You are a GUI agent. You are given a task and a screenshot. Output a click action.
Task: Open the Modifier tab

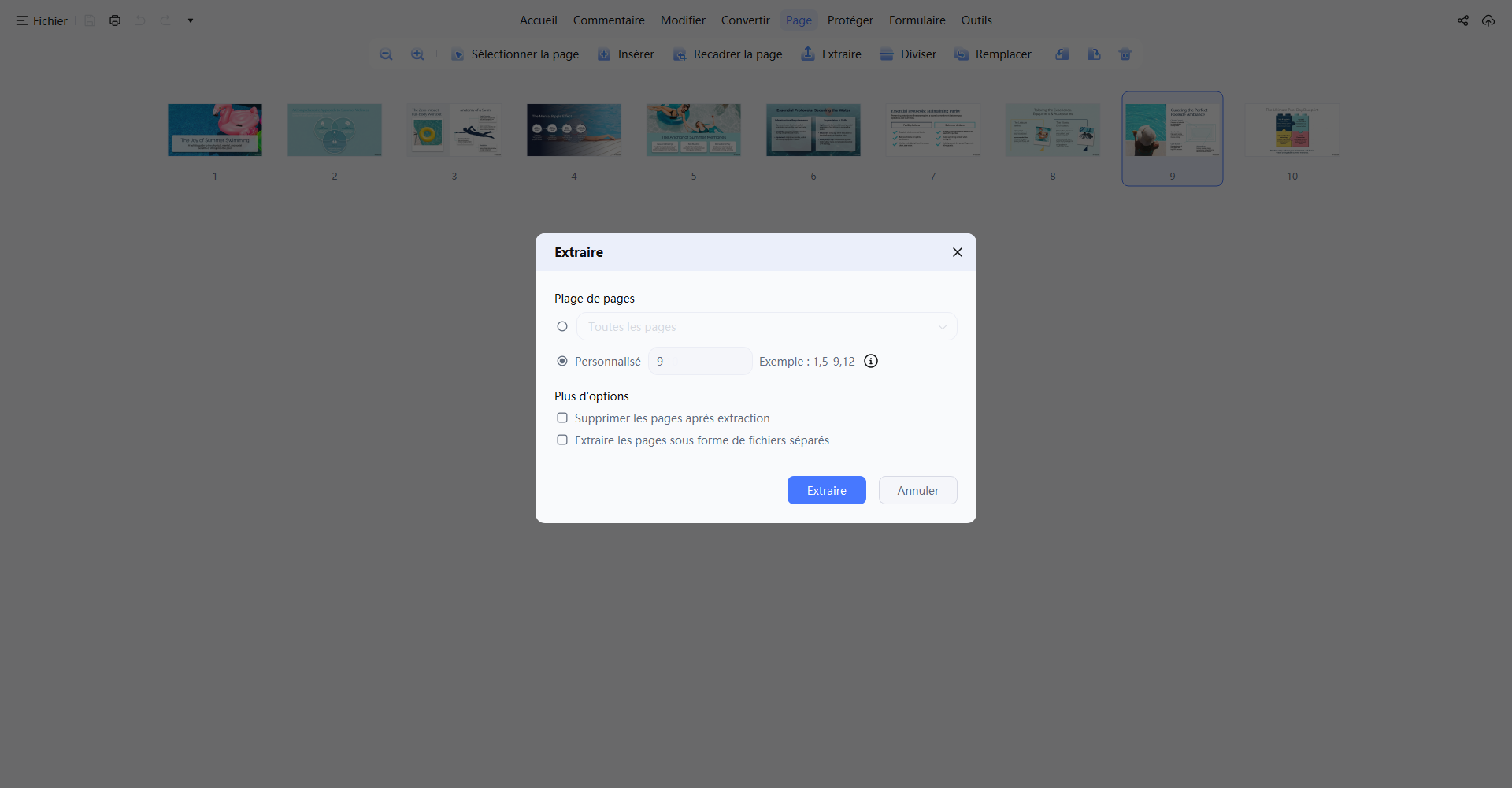coord(683,20)
